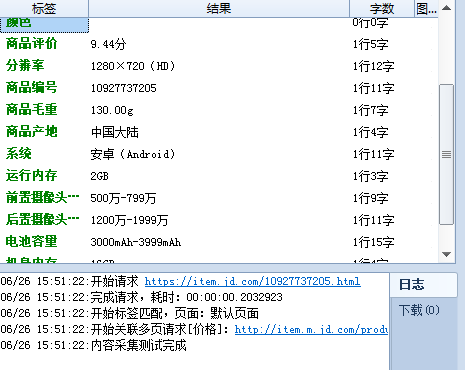Click the 中国大陆 result value
The width and height of the screenshot is (465, 370).
[115, 132]
